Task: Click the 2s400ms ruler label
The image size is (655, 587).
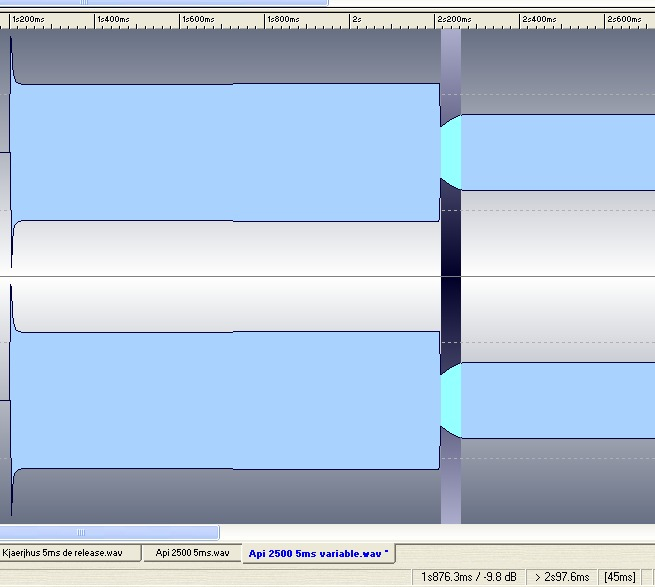Action: (540, 19)
